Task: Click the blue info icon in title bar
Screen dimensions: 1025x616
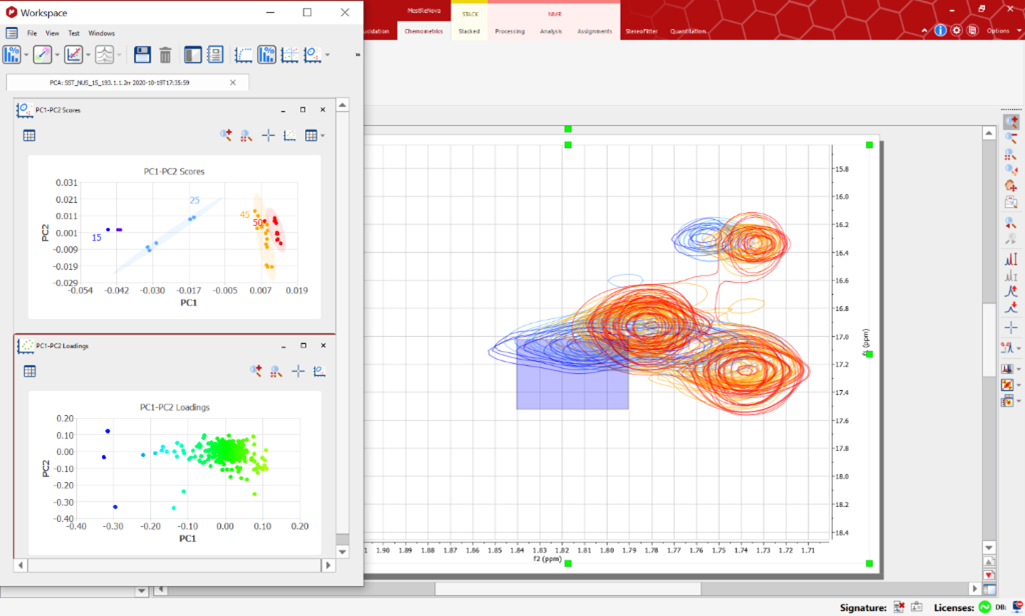Action: [940, 31]
